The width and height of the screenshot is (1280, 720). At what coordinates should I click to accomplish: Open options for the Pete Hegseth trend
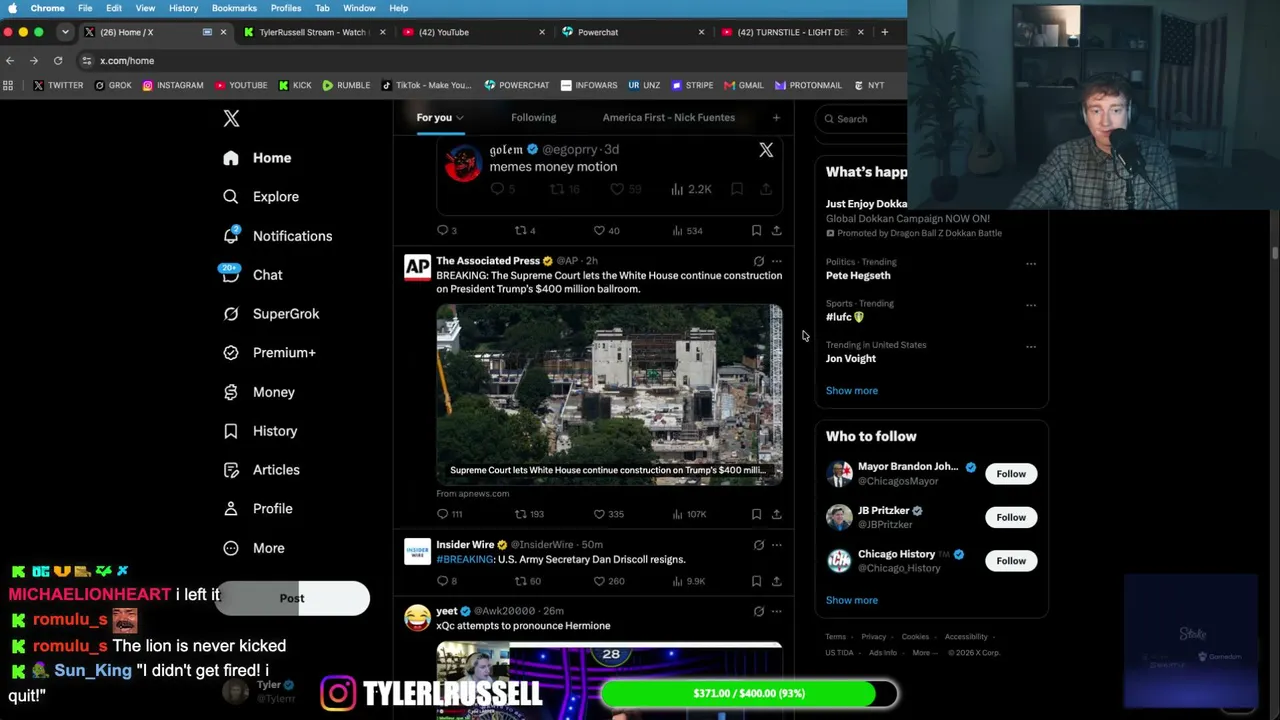click(x=1031, y=264)
